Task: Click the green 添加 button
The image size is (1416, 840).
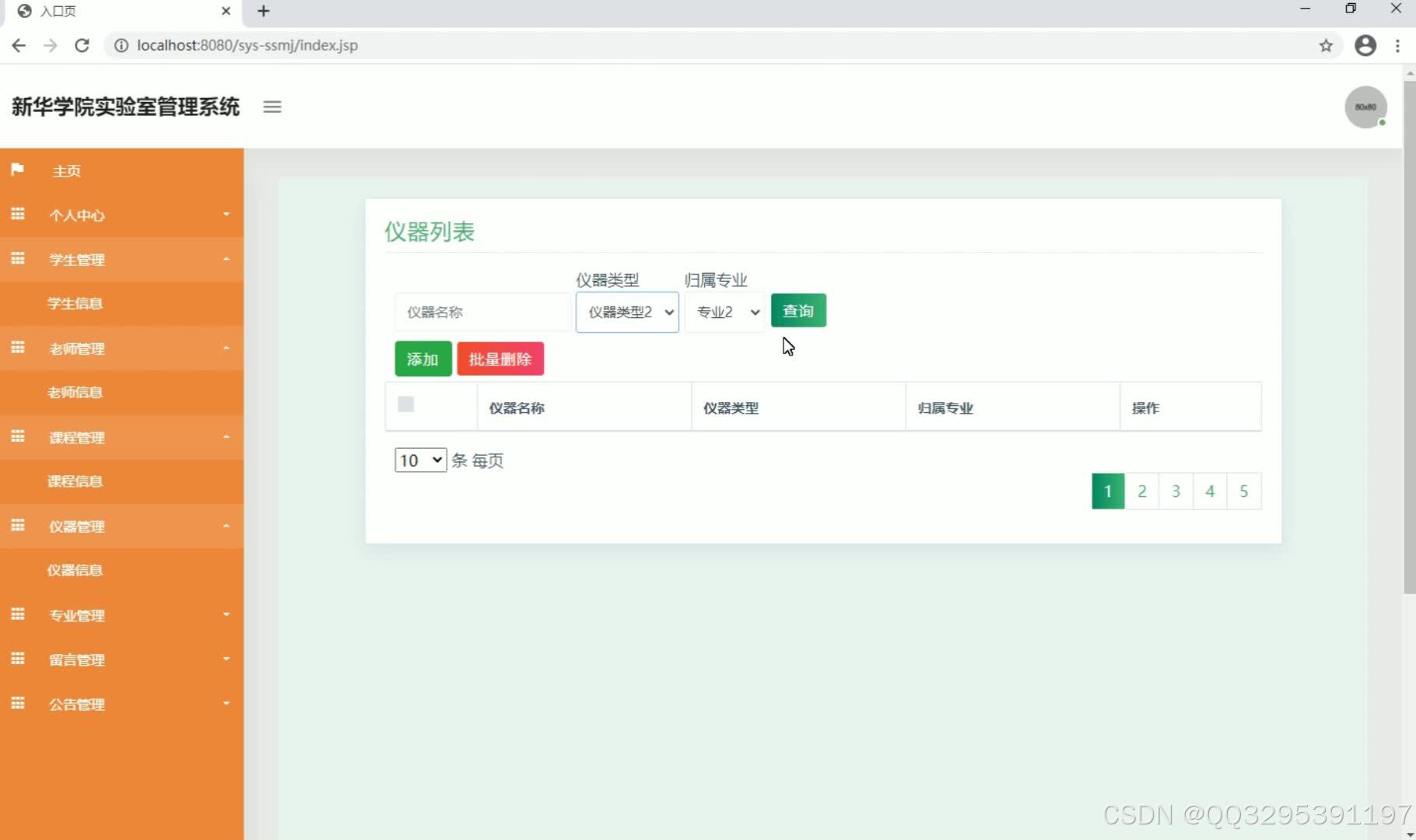Action: pos(423,359)
